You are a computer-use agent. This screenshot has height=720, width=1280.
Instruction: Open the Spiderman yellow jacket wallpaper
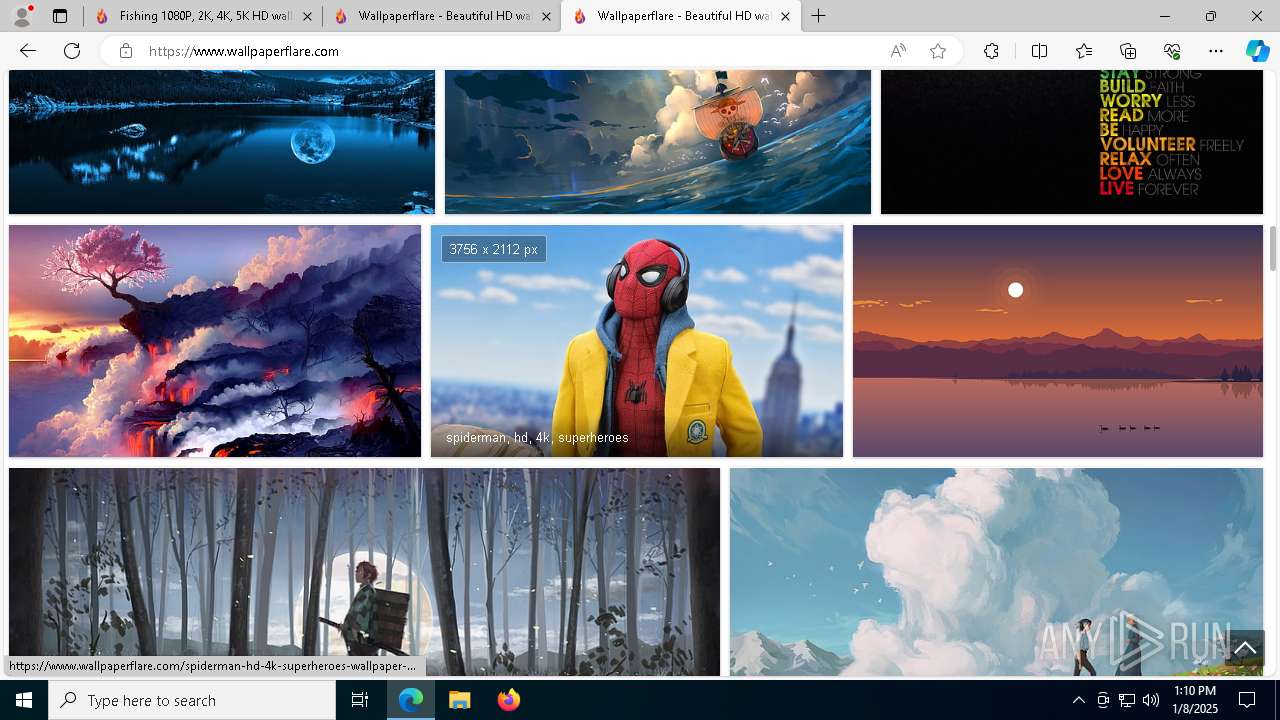637,341
